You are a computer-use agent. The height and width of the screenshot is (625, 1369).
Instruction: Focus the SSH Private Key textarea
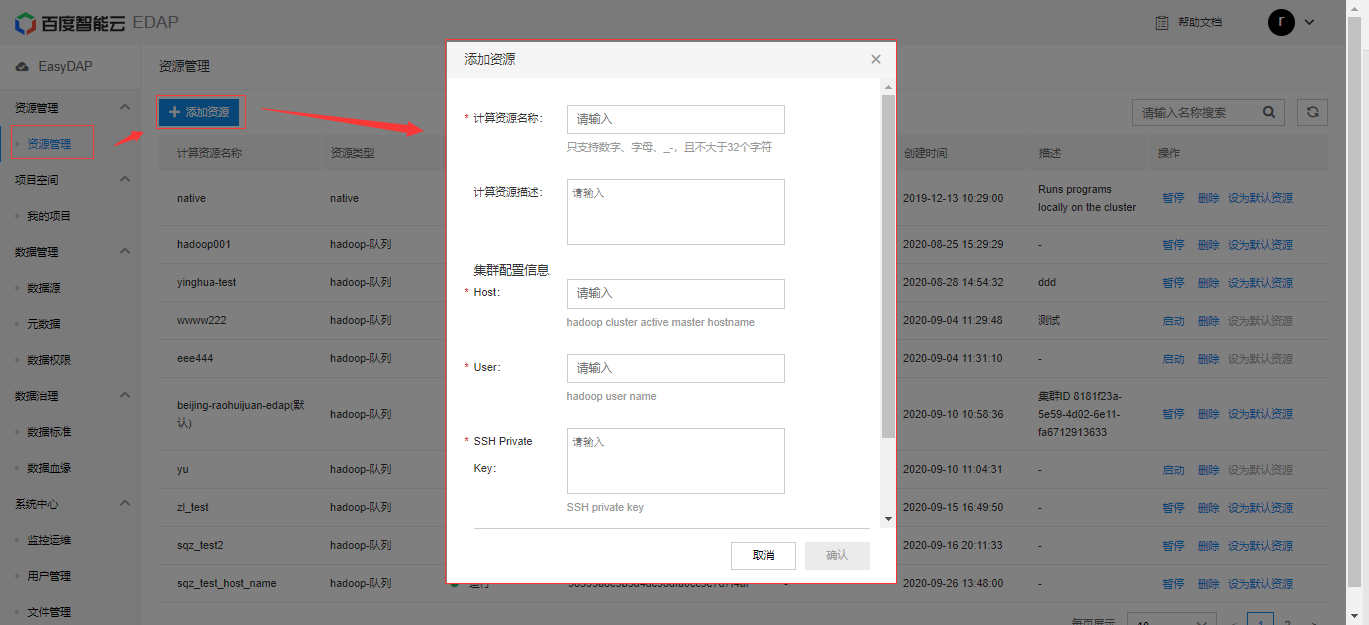(x=675, y=461)
